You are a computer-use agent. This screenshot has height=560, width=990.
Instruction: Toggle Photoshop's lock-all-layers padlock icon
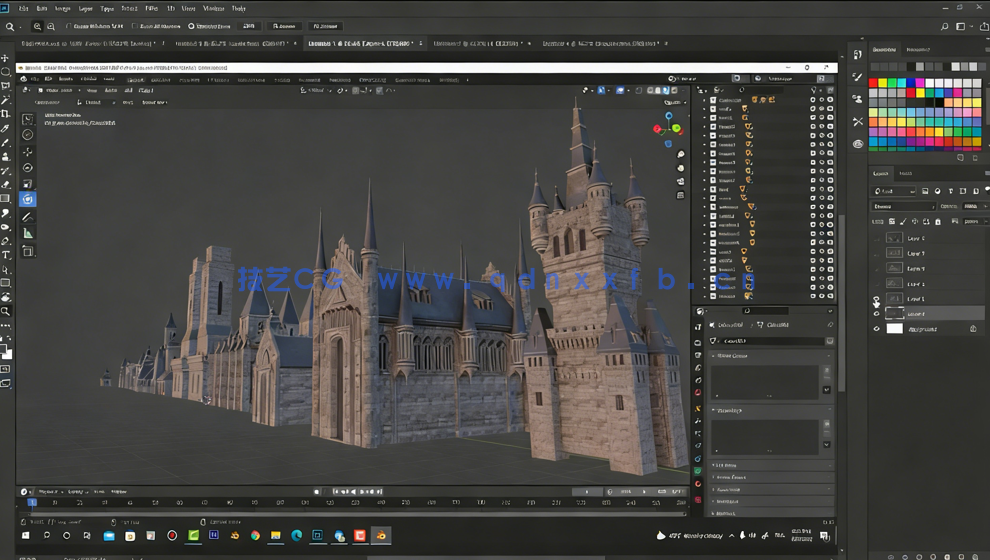point(938,222)
